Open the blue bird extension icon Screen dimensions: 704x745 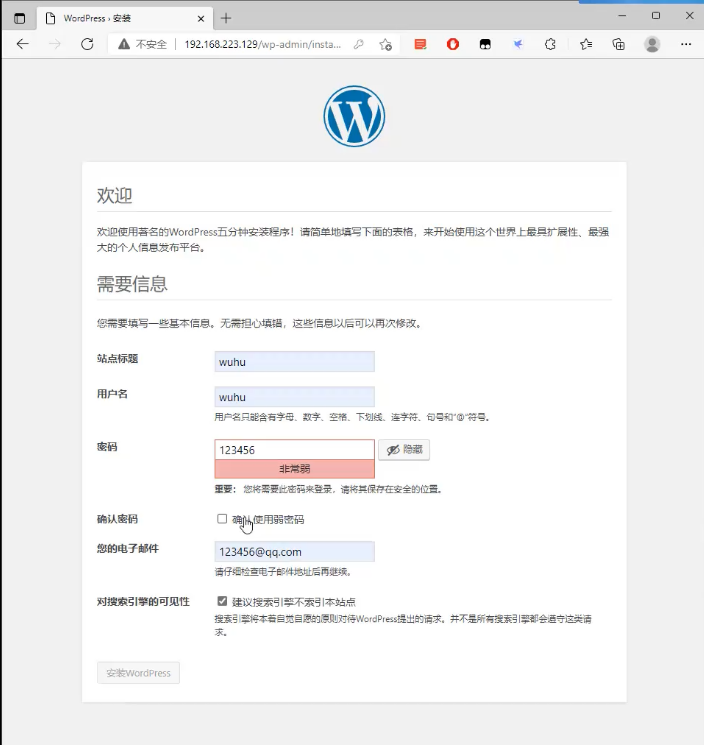518,44
